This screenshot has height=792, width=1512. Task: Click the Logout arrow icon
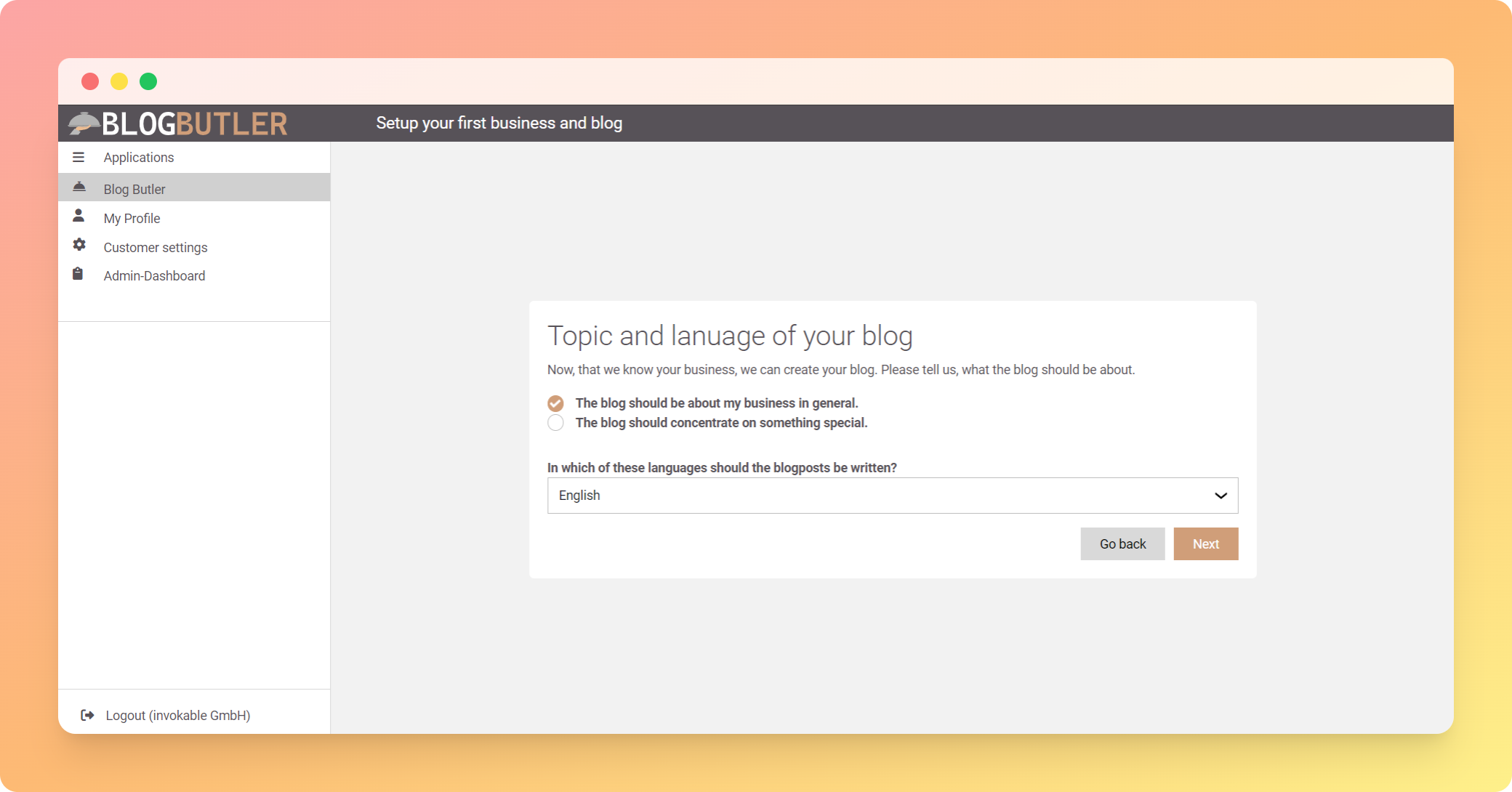[x=87, y=715]
